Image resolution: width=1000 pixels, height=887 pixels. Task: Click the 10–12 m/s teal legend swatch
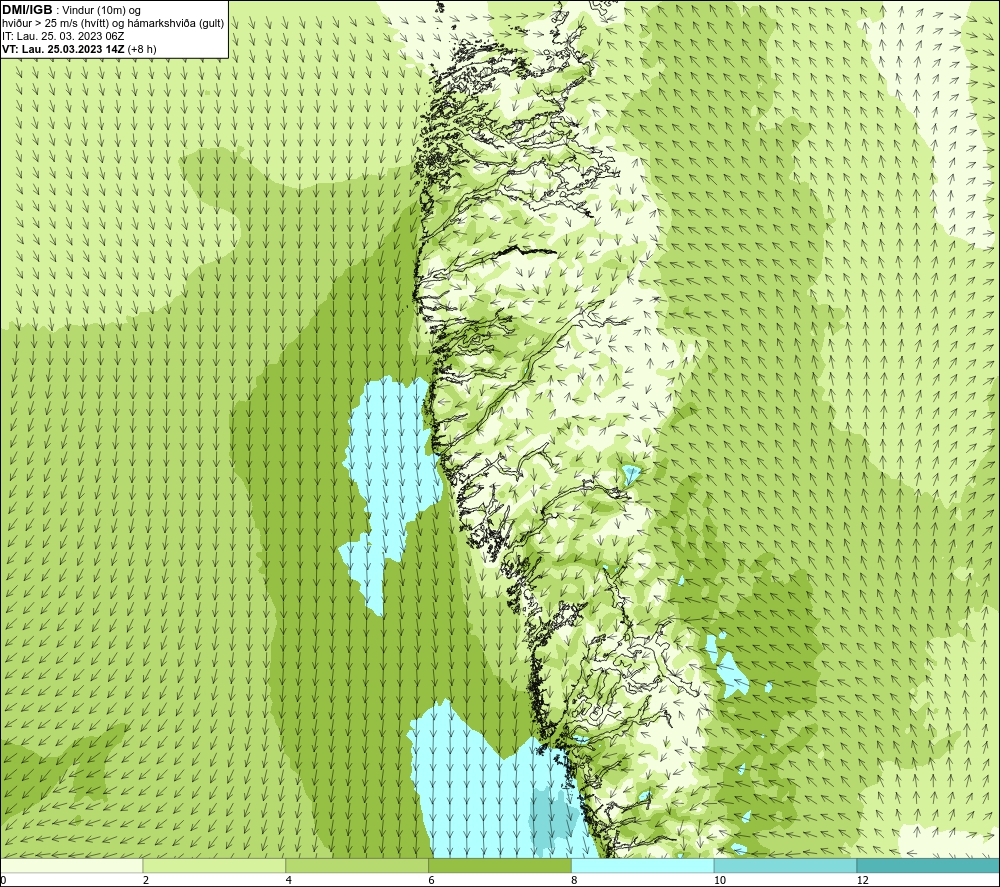click(786, 865)
